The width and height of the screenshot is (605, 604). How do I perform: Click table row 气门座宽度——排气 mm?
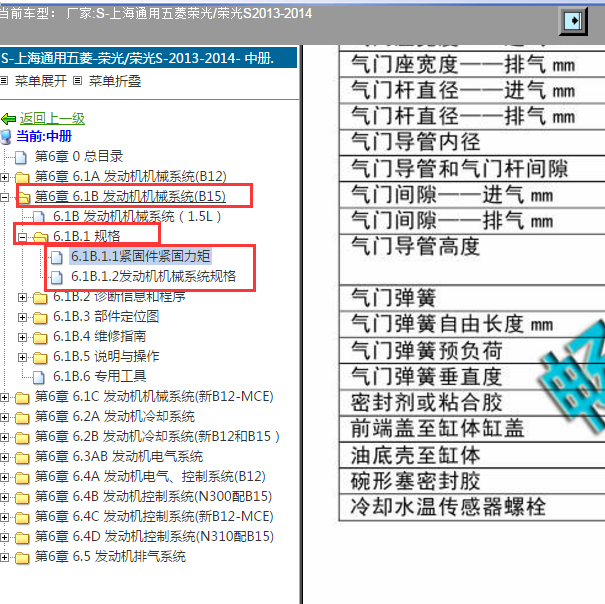point(472,65)
